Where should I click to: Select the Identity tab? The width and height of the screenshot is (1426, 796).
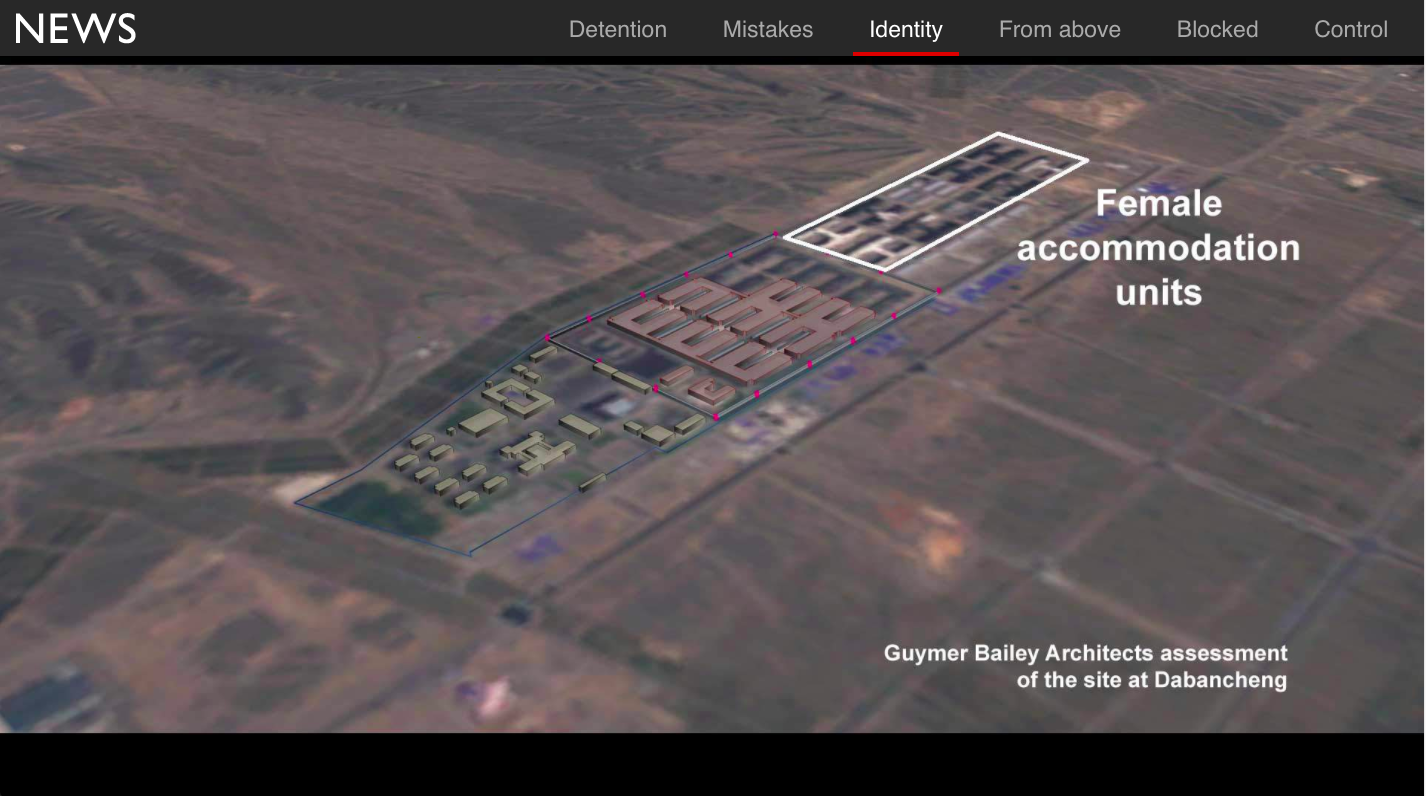905,30
